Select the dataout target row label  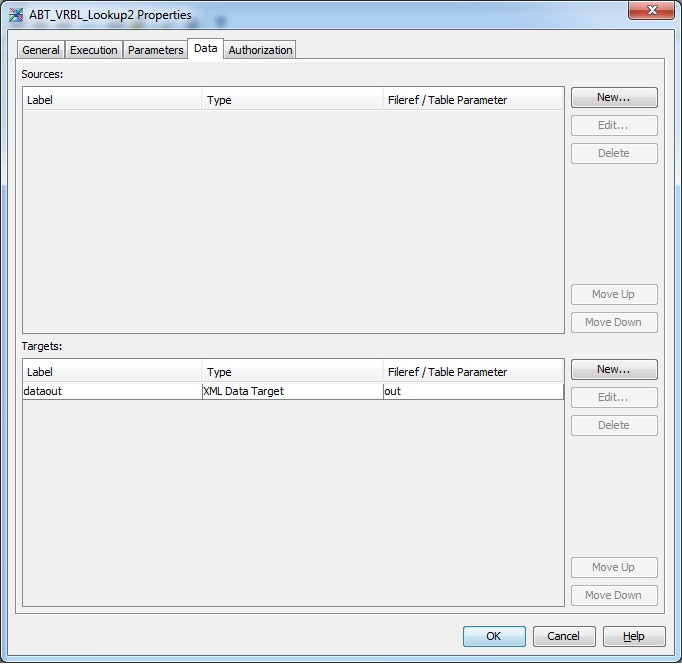112,391
